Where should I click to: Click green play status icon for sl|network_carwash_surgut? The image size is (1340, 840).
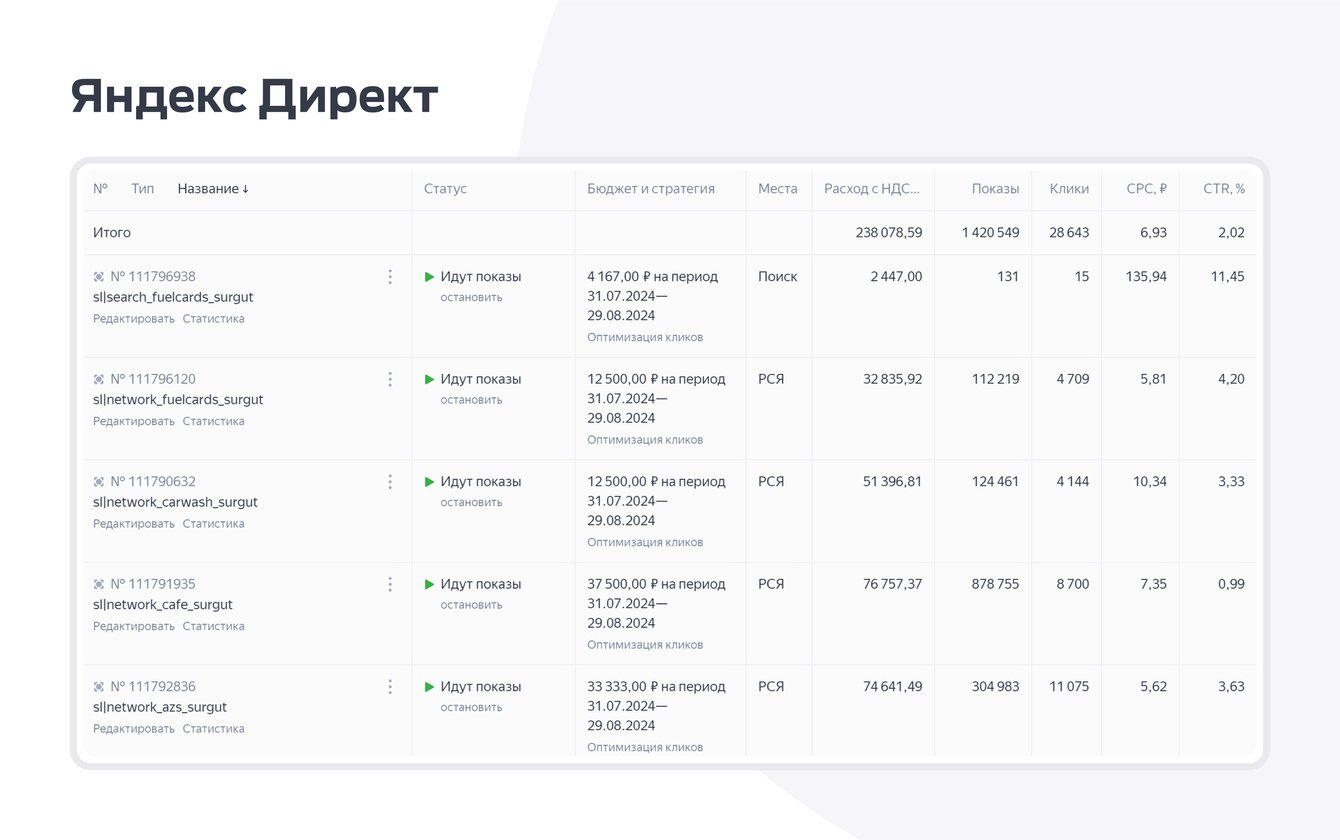430,482
